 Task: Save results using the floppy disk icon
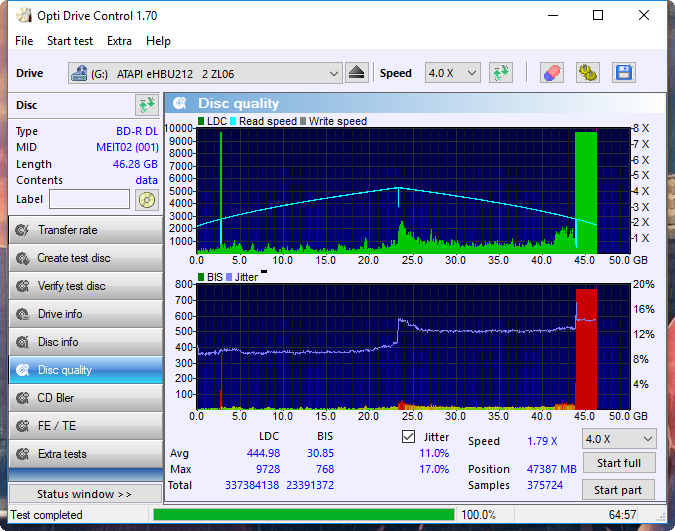tap(624, 73)
